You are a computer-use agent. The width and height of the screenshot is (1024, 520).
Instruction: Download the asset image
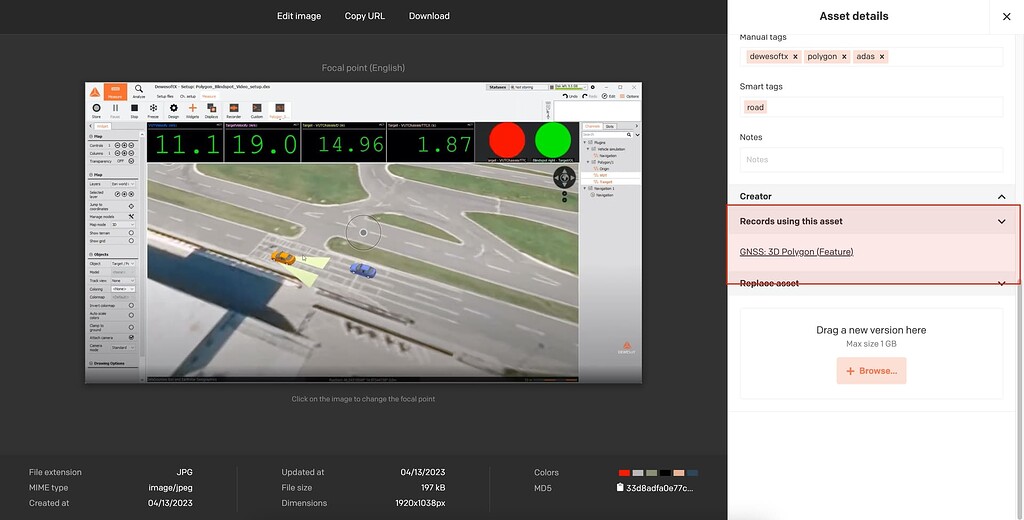coord(429,16)
